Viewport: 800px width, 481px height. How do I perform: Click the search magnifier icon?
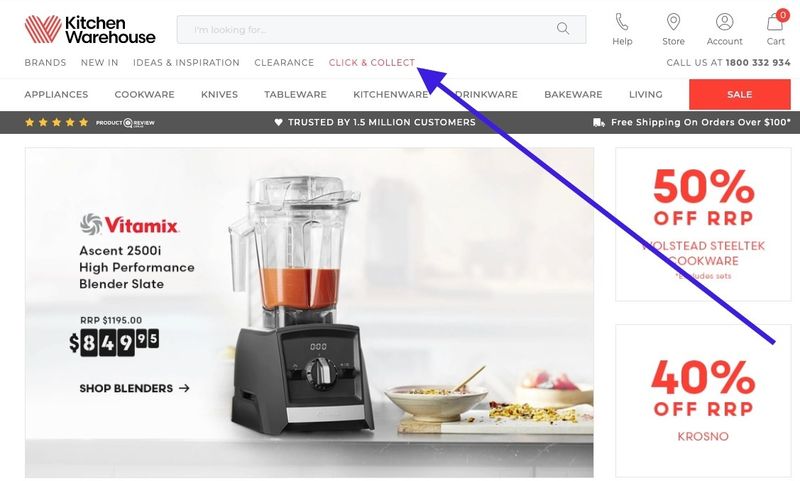click(563, 29)
